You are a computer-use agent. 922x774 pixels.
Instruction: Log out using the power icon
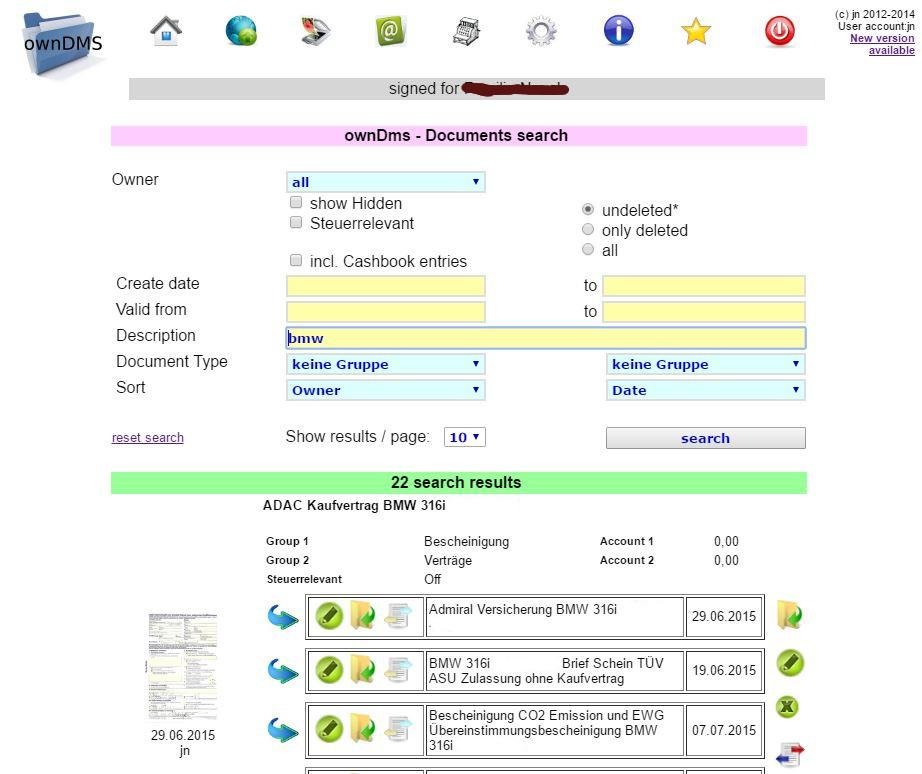coord(779,31)
